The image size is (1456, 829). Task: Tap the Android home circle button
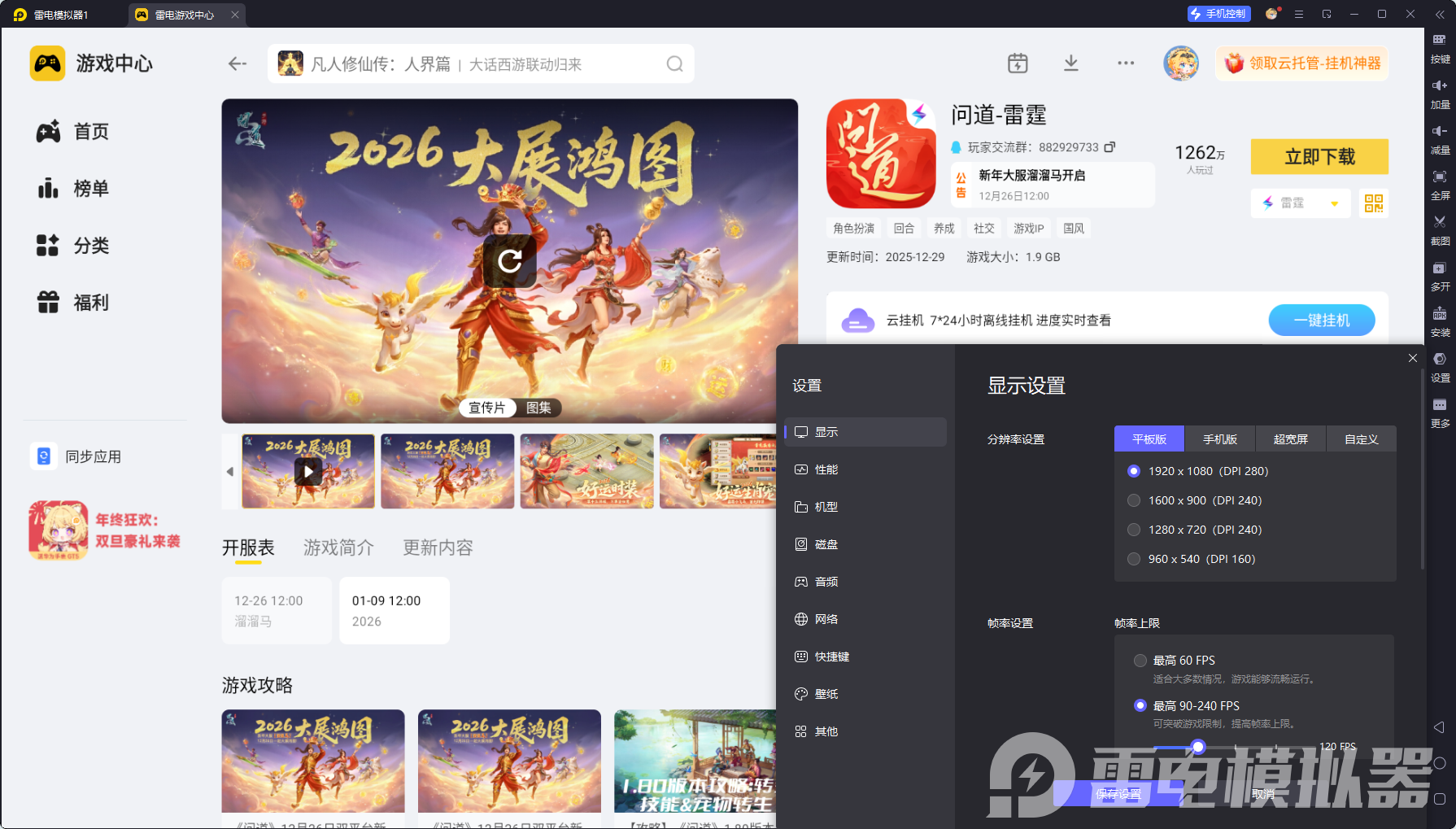click(x=1439, y=763)
